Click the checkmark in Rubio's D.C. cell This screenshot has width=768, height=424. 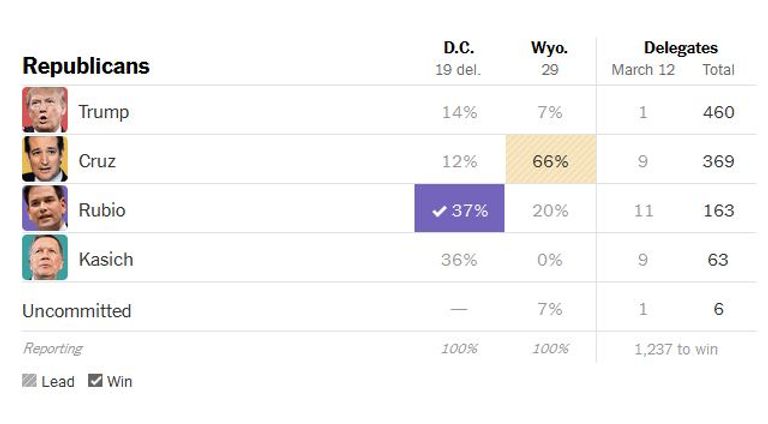[438, 211]
